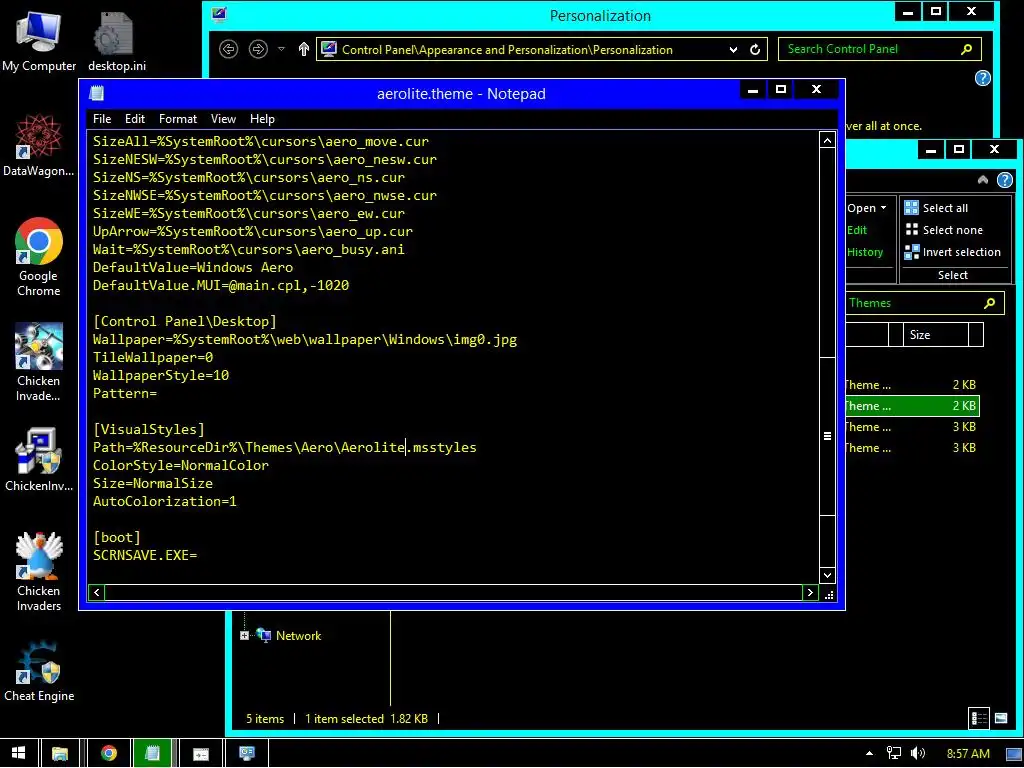Click Edit in the Explorer ribbon
Image resolution: width=1024 pixels, height=768 pixels.
tap(857, 230)
